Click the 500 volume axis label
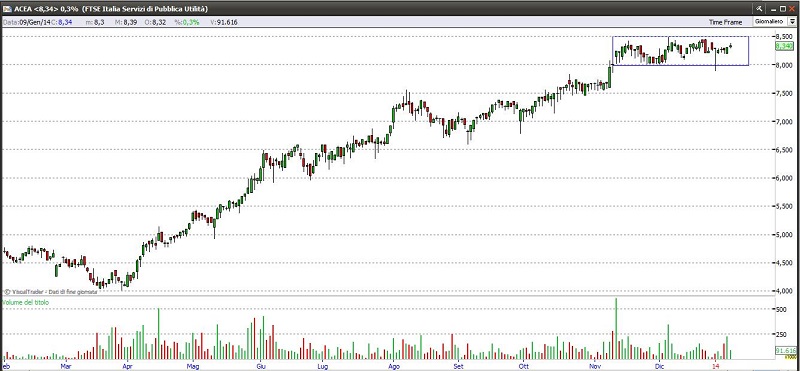800x371 pixels. [x=782, y=309]
